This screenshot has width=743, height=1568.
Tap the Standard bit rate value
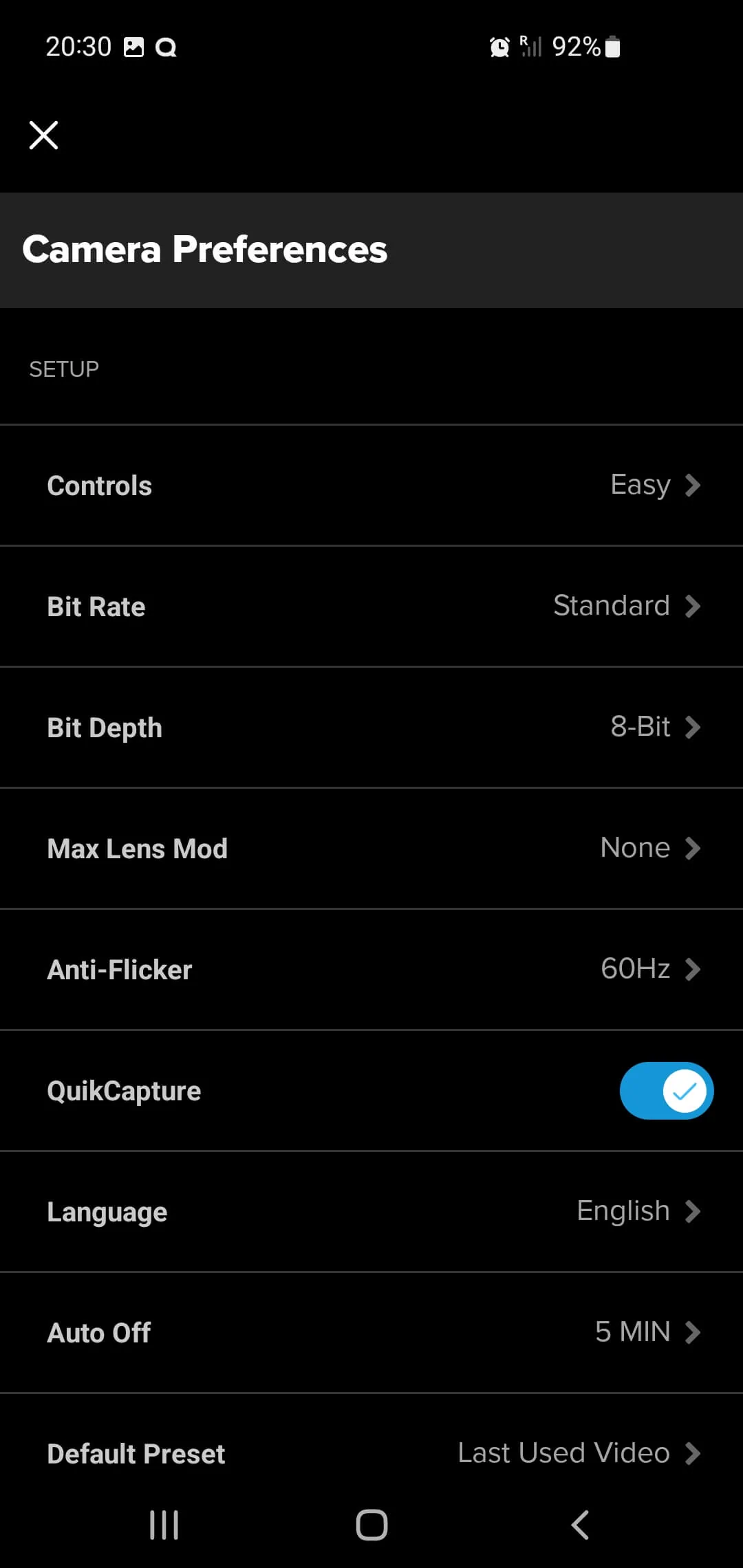(x=611, y=607)
